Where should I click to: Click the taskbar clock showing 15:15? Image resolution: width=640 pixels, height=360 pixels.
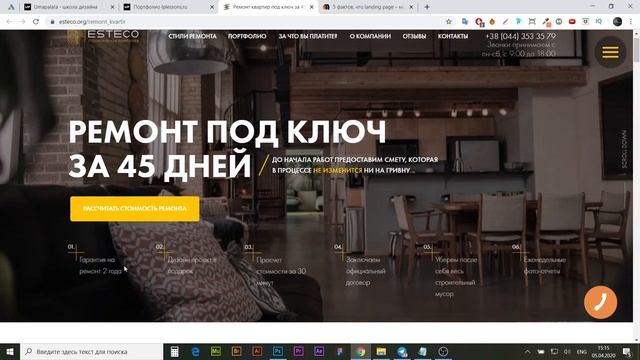pyautogui.click(x=604, y=351)
